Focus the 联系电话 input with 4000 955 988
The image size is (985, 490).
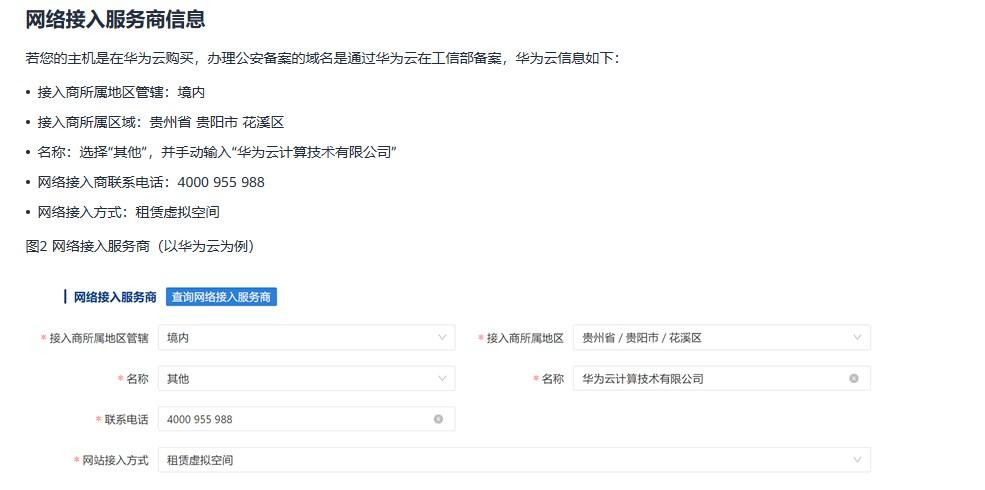pos(307,419)
